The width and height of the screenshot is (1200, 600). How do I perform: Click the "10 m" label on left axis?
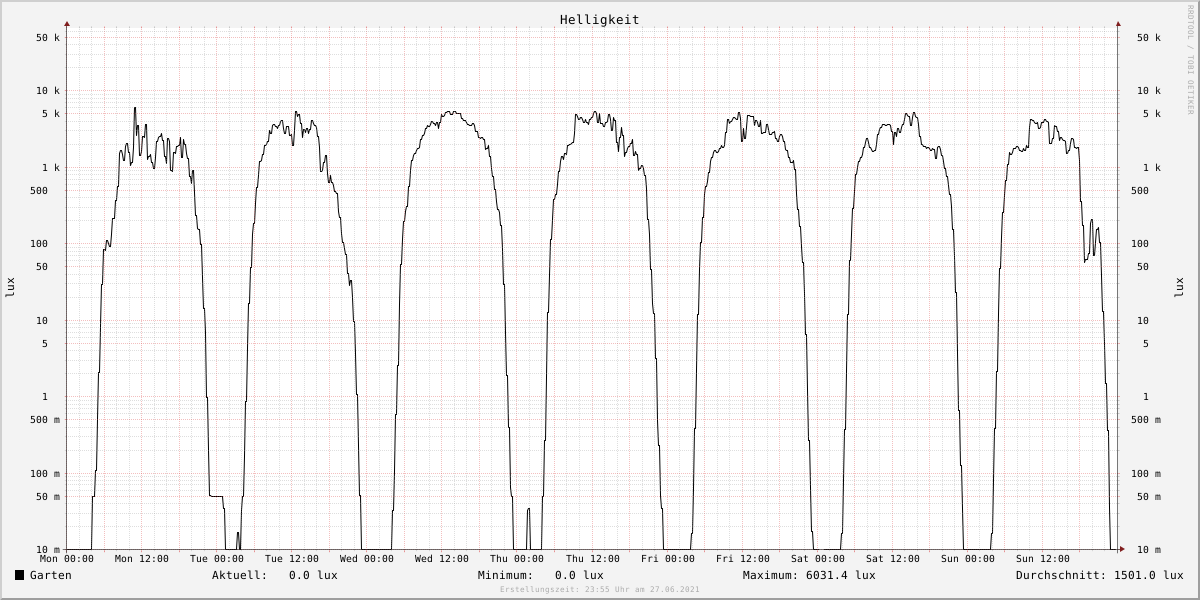coord(48,550)
